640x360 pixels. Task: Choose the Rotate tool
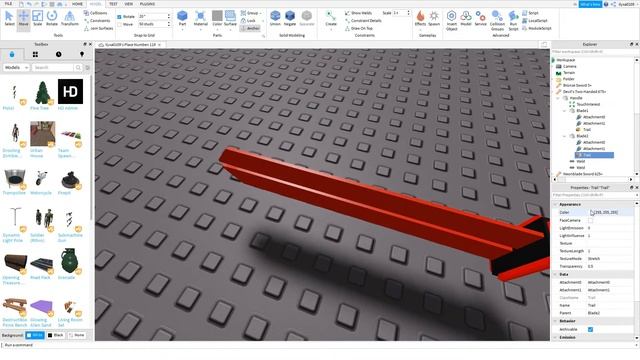coord(52,19)
